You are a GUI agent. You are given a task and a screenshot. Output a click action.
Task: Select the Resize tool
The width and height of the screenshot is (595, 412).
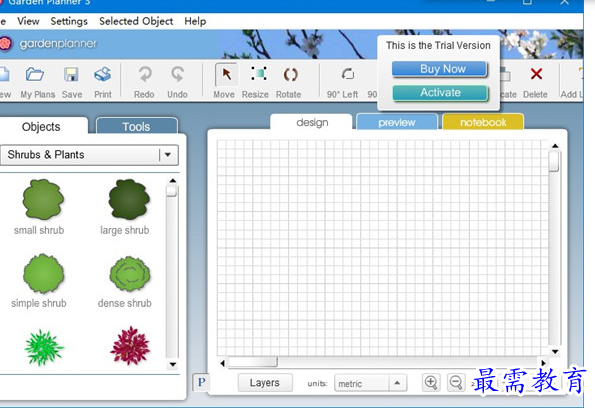coord(259,74)
